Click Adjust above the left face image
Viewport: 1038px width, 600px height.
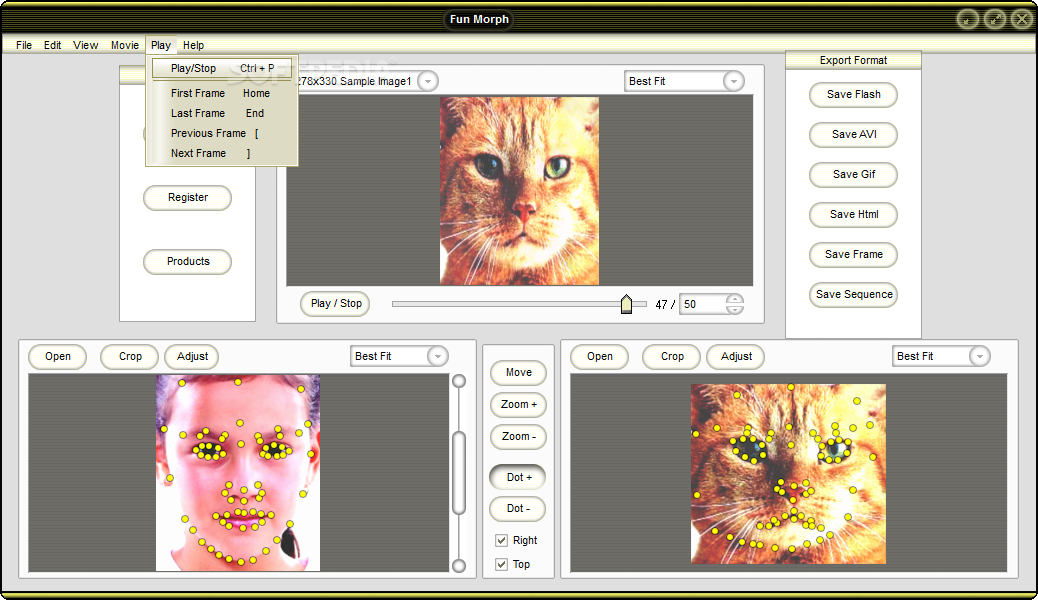coord(192,356)
